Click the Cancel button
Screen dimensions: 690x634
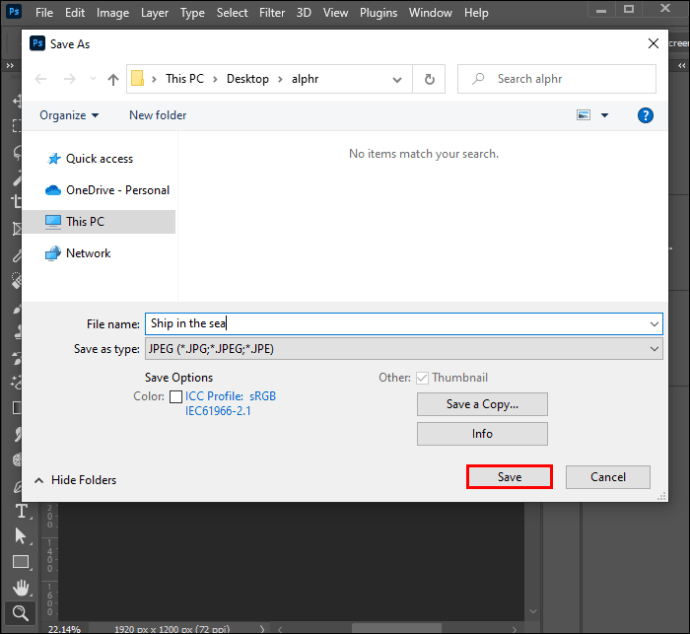(x=608, y=477)
